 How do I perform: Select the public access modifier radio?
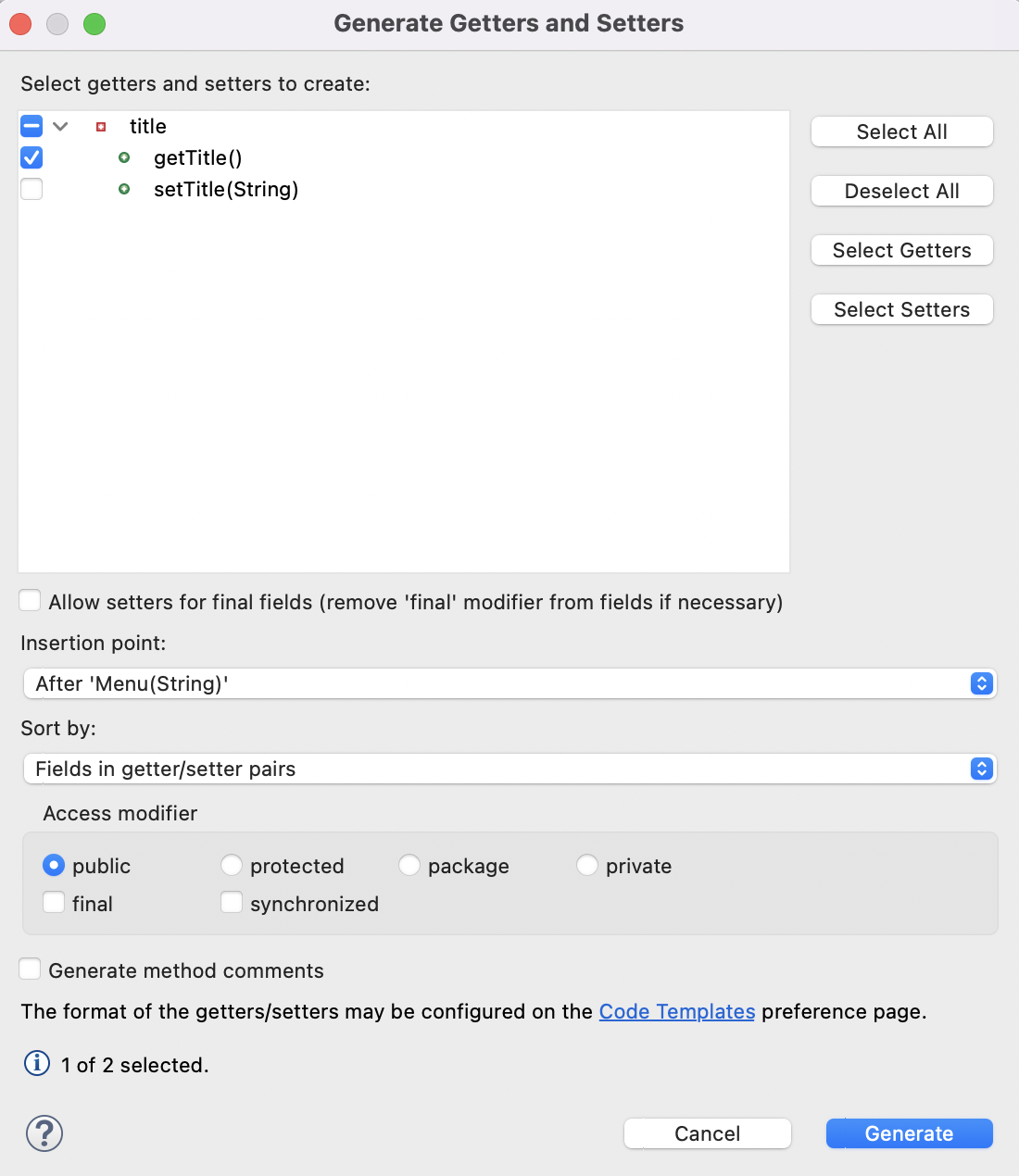click(x=54, y=865)
